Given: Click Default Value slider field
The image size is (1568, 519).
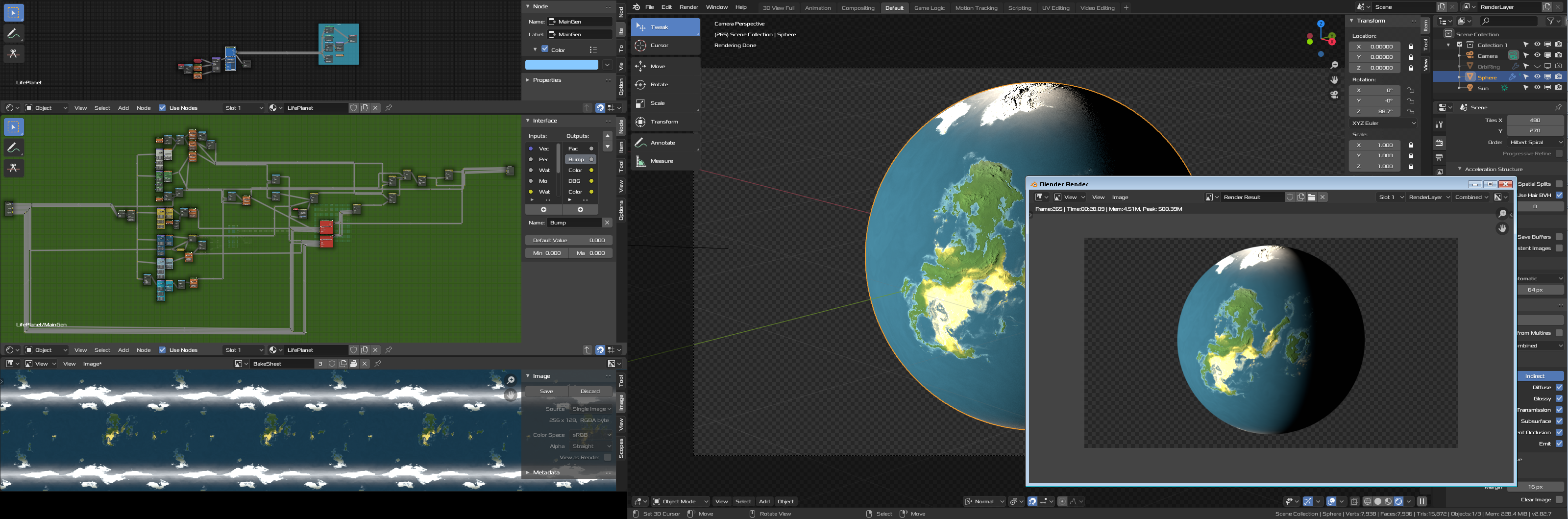Looking at the screenshot, I should (x=568, y=240).
